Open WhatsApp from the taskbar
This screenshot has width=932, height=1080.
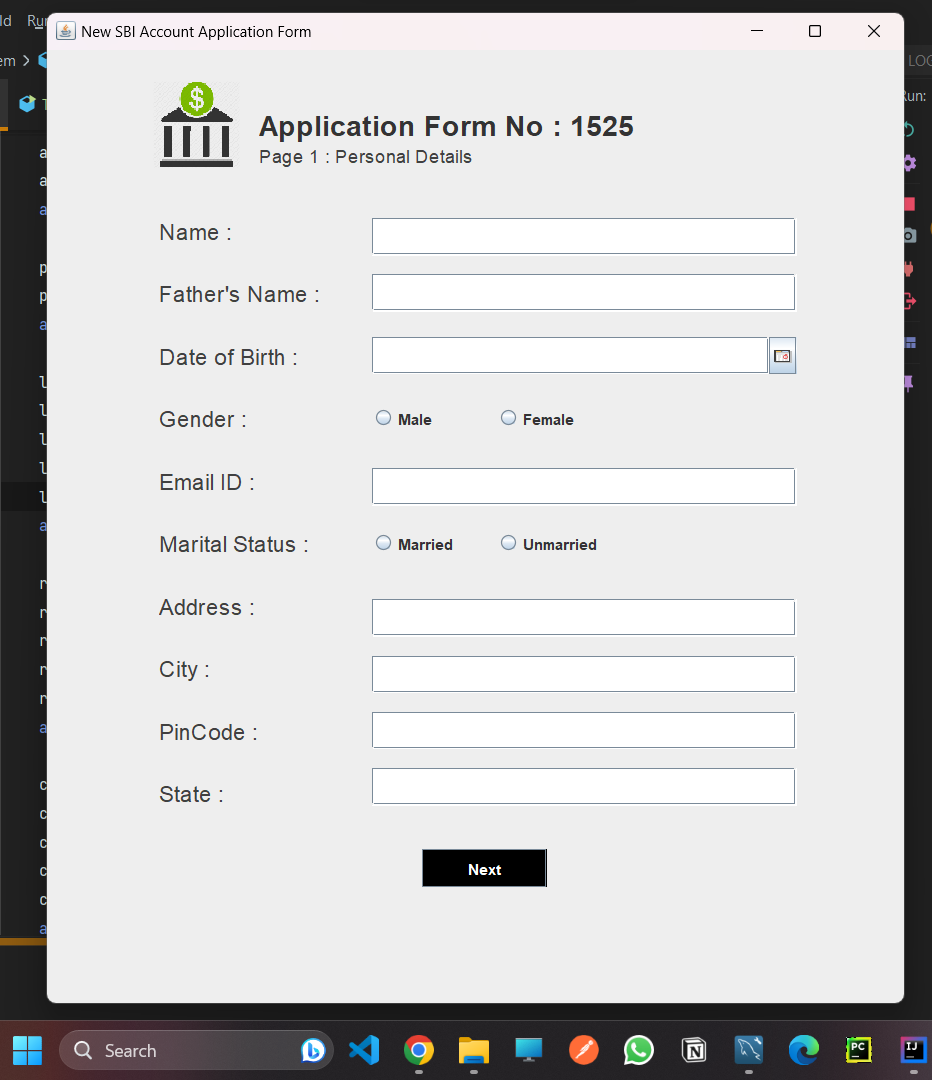coord(639,1050)
